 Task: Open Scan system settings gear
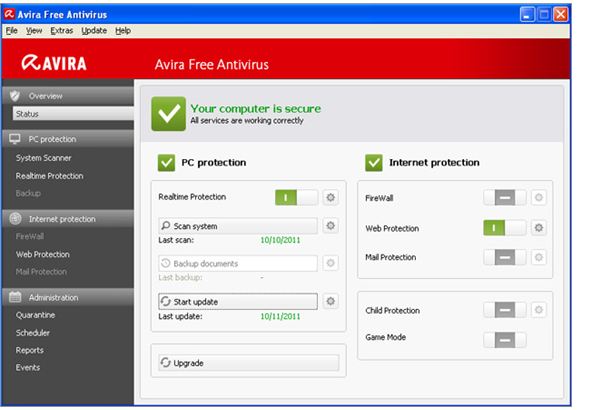click(x=330, y=226)
